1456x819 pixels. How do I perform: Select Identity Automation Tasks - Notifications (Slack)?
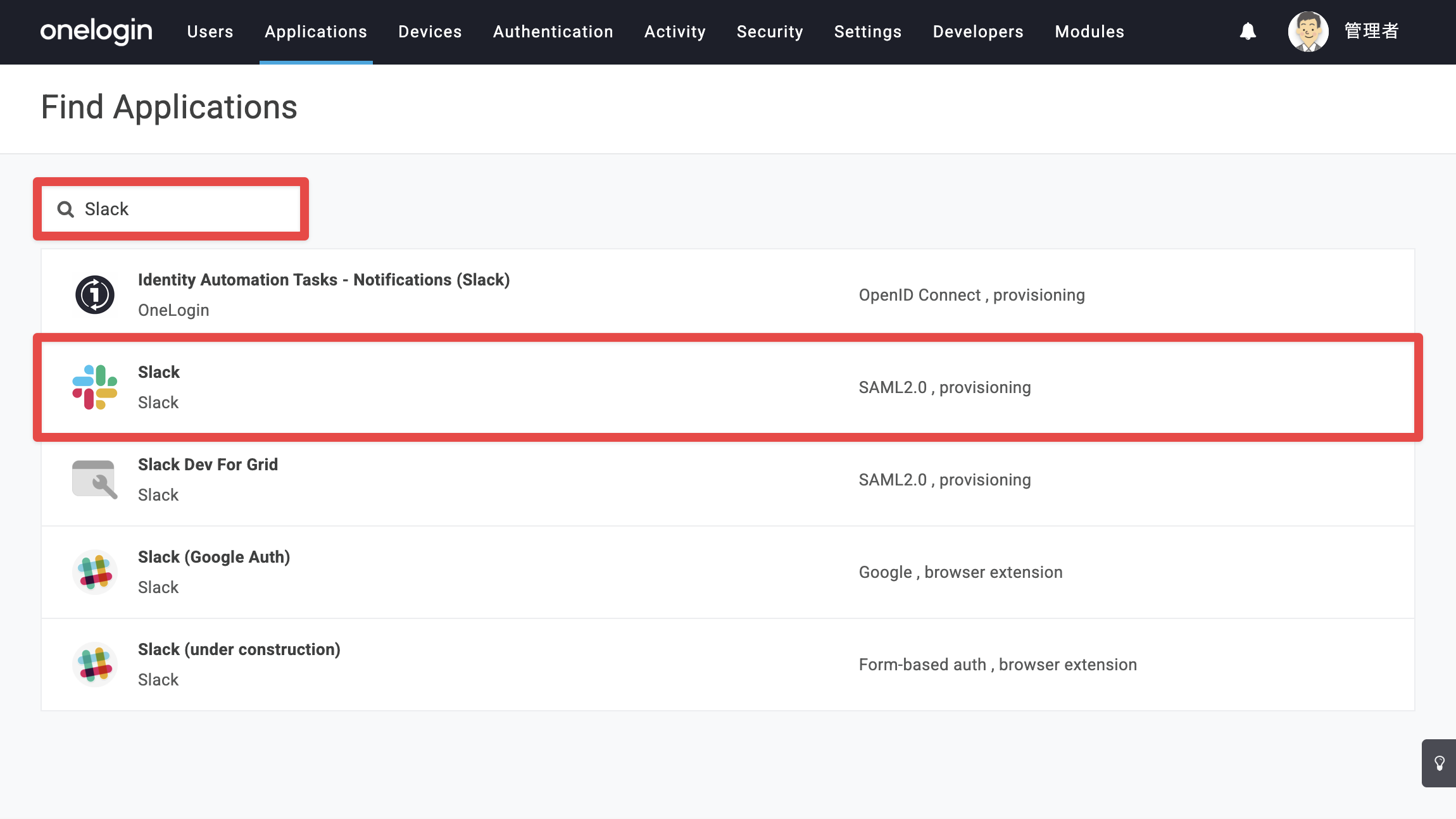(324, 280)
